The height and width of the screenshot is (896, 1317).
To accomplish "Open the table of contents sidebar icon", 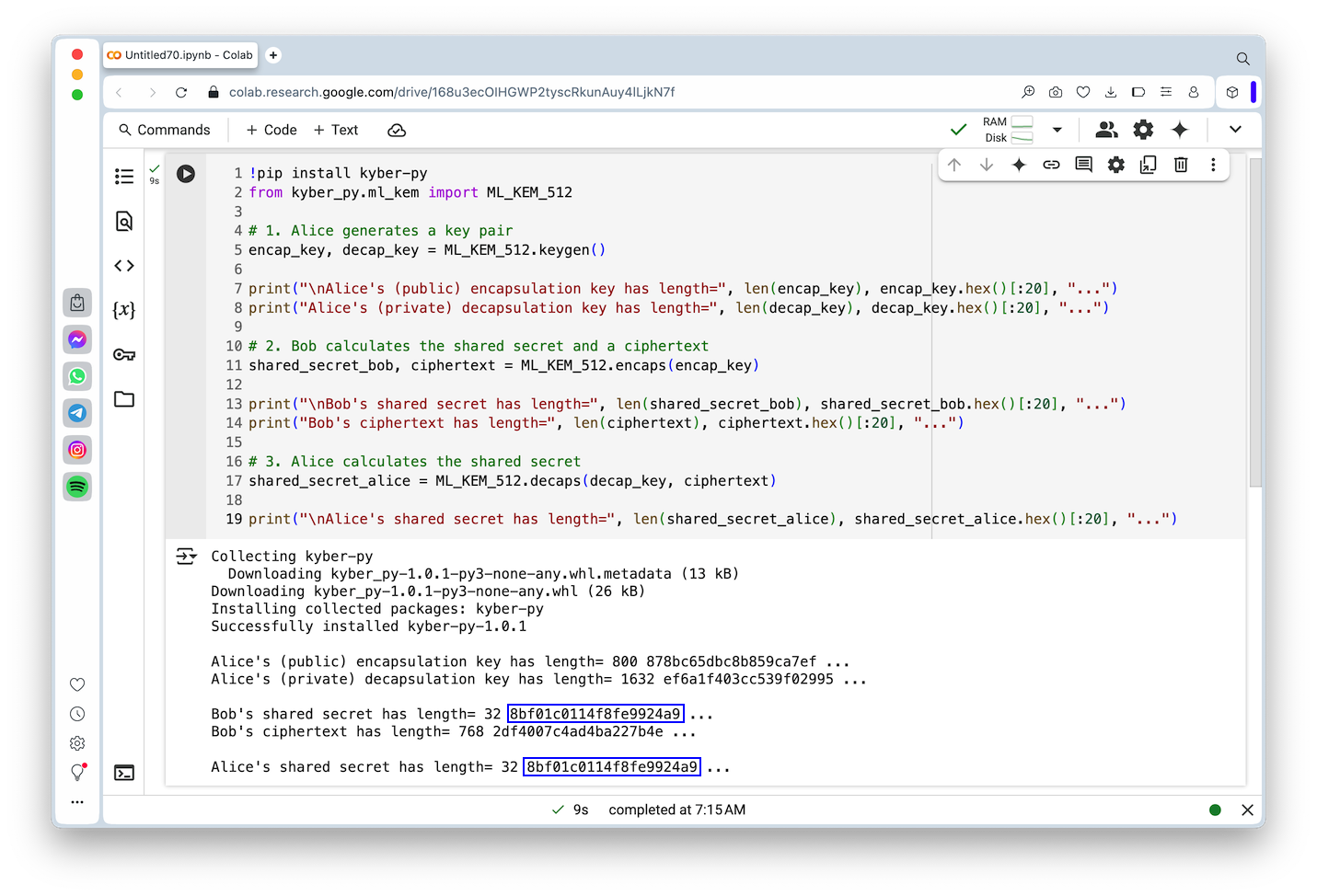I will tap(124, 177).
